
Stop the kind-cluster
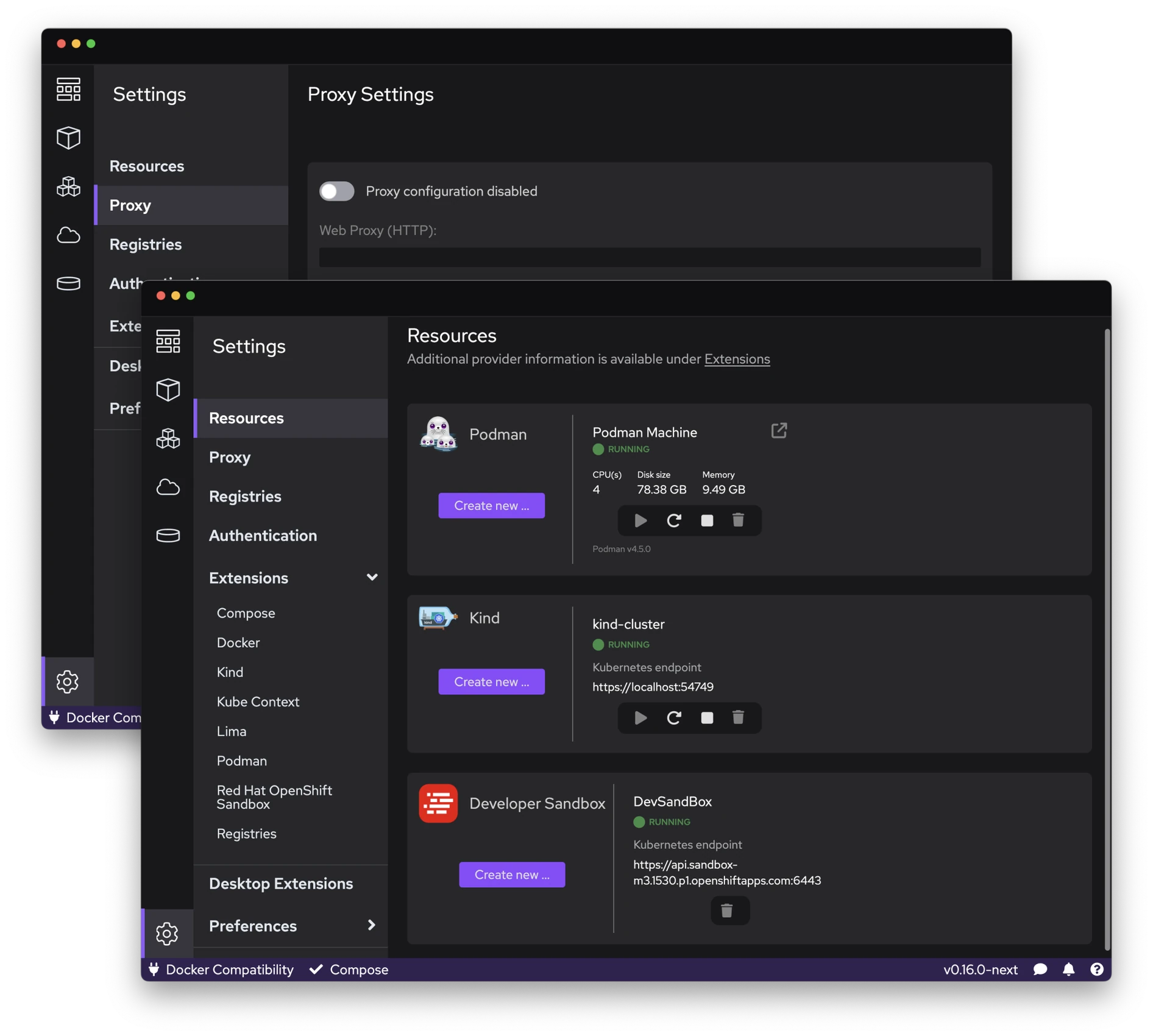(x=707, y=718)
